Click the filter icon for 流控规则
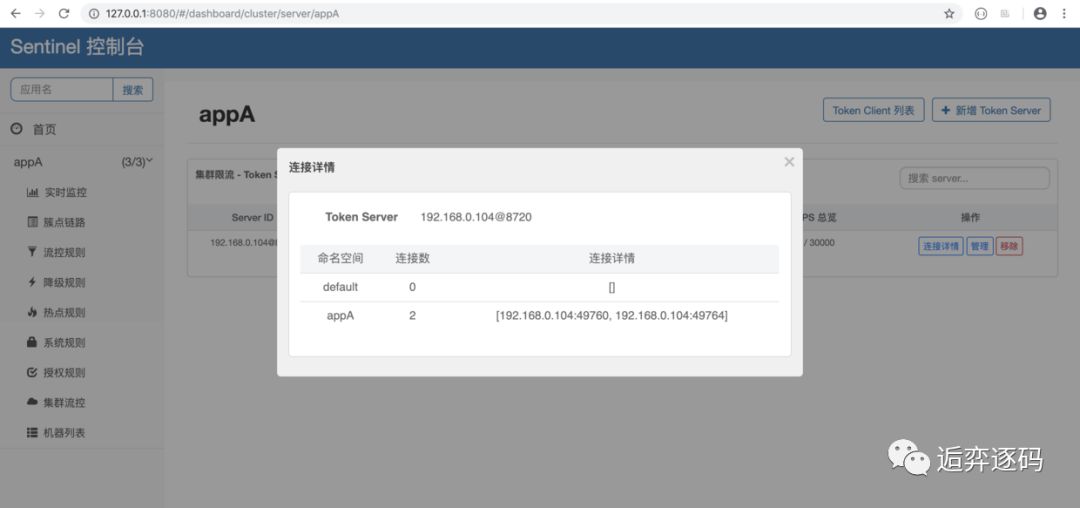This screenshot has width=1080, height=508. pyautogui.click(x=32, y=252)
